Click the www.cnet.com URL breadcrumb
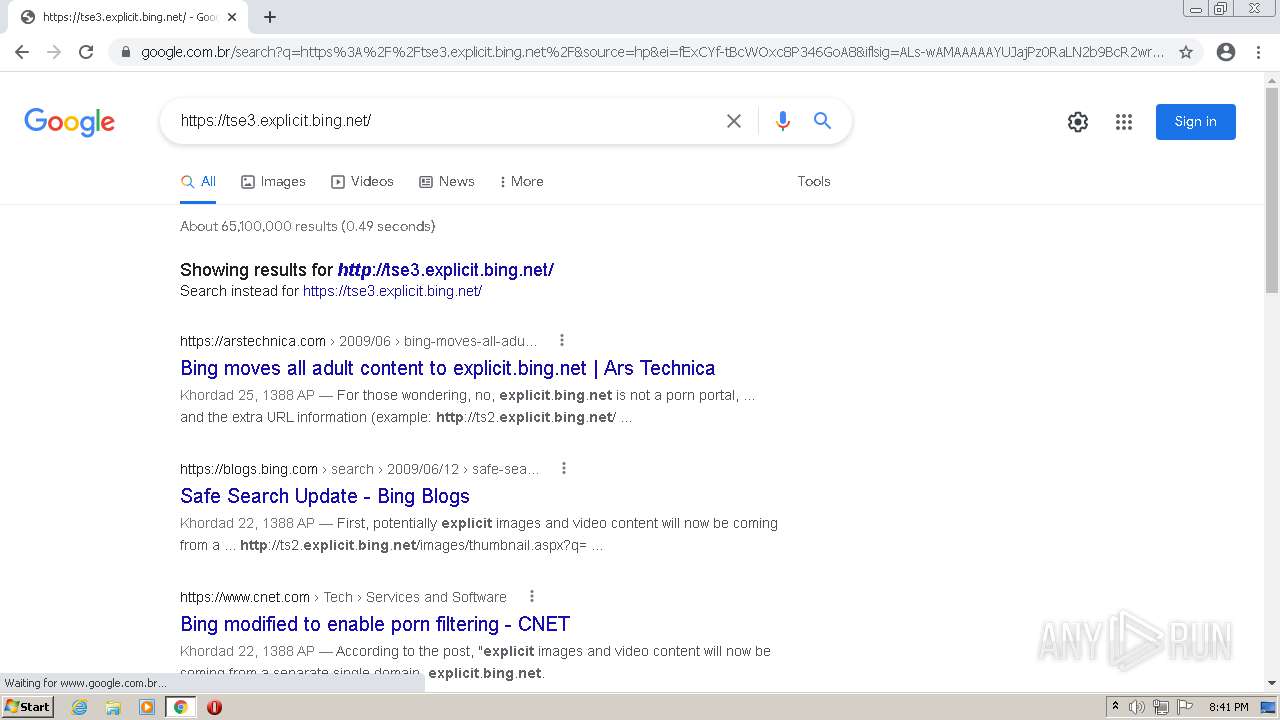The width and height of the screenshot is (1280, 720). (x=343, y=597)
